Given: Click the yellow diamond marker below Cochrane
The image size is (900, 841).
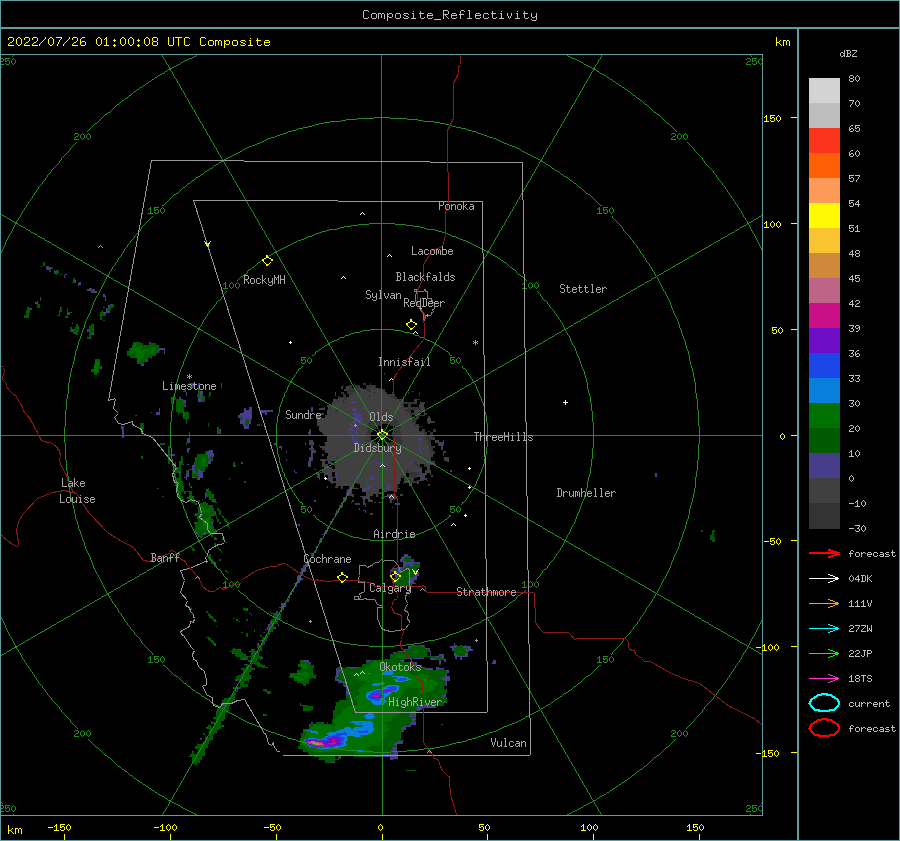Looking at the screenshot, I should (x=343, y=578).
